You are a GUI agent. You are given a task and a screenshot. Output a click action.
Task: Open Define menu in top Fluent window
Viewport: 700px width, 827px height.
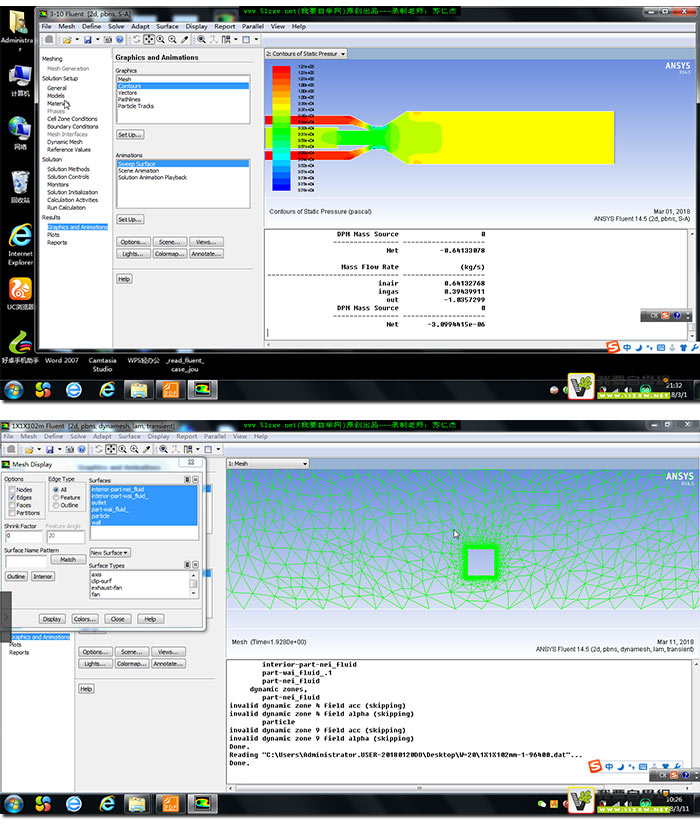point(91,26)
